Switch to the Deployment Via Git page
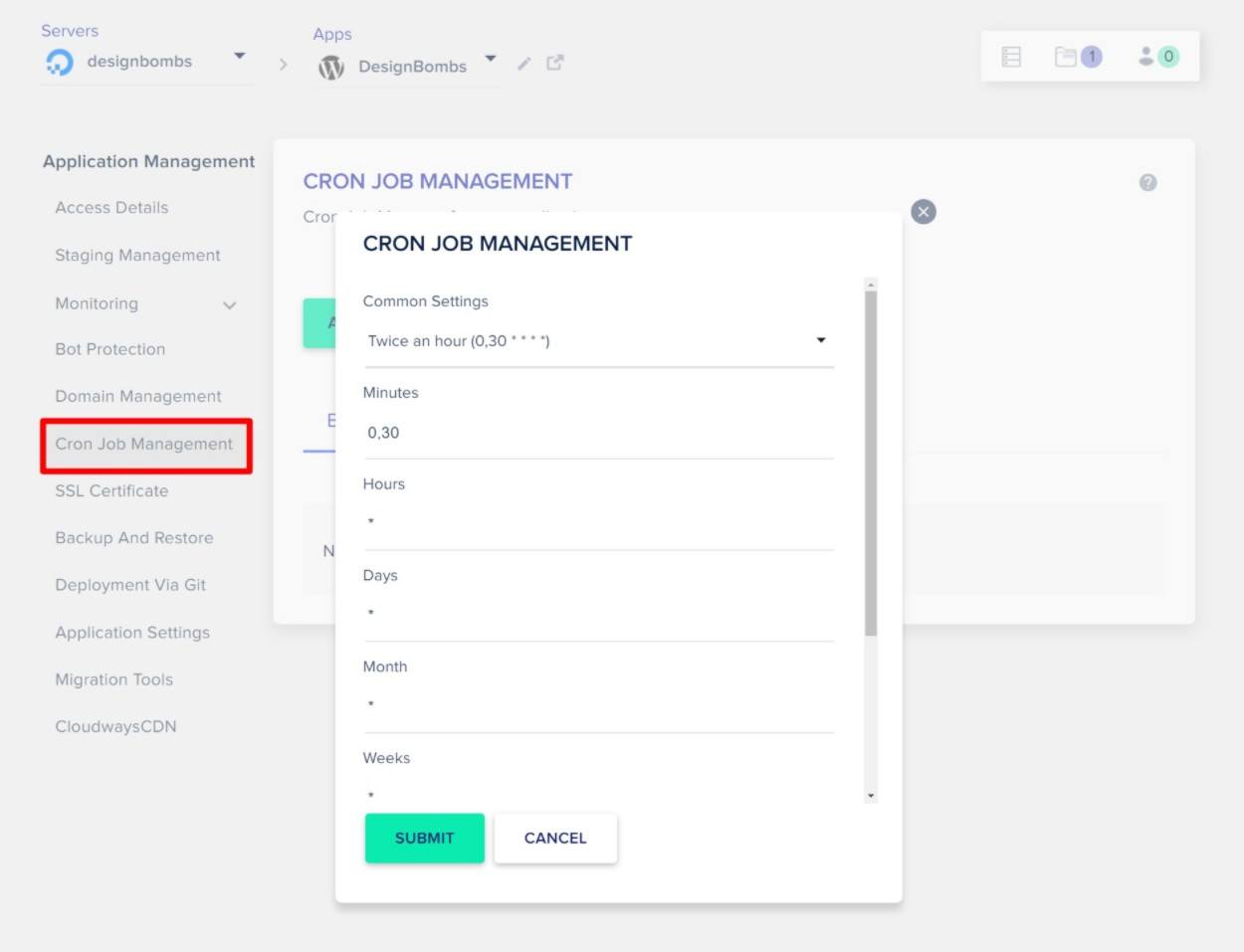 (131, 585)
